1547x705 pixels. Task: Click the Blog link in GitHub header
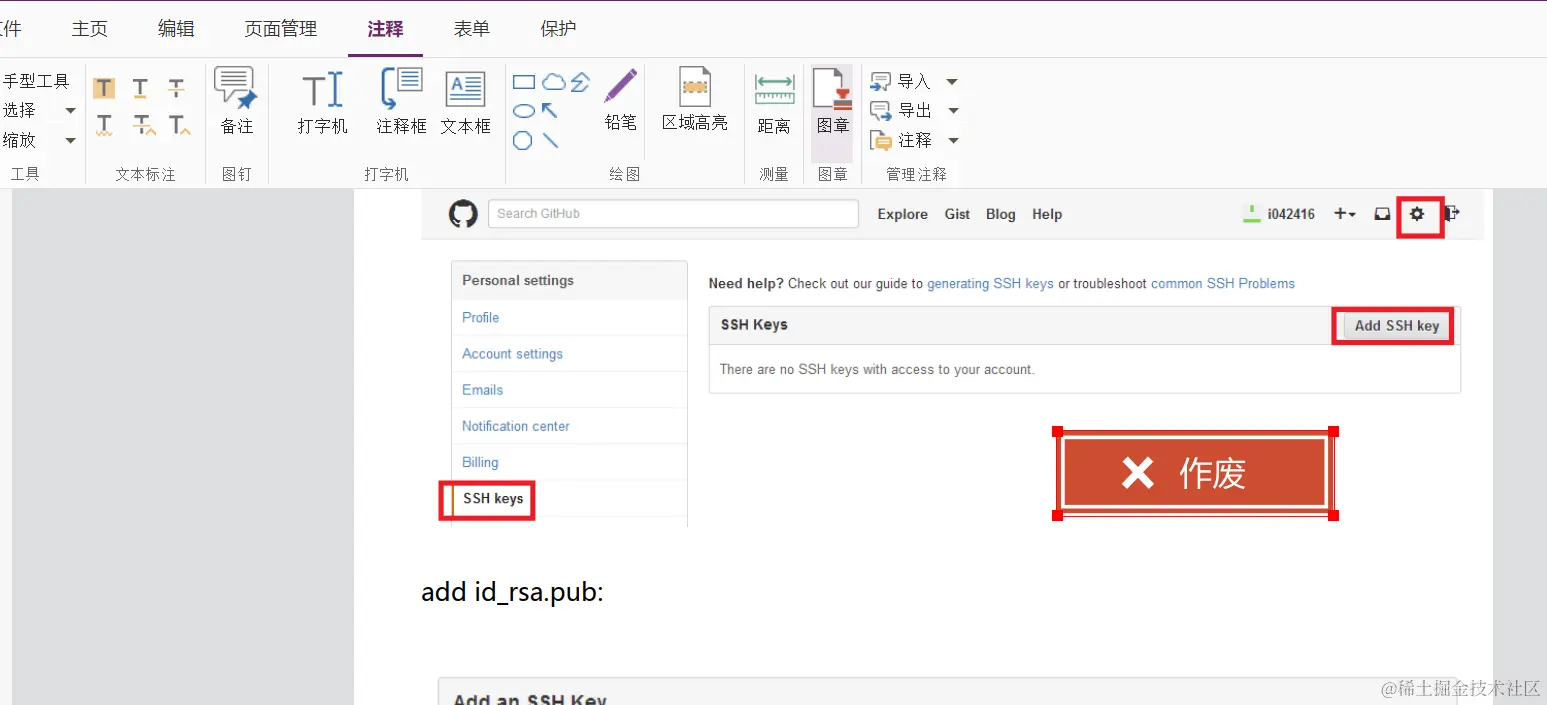click(x=1000, y=214)
